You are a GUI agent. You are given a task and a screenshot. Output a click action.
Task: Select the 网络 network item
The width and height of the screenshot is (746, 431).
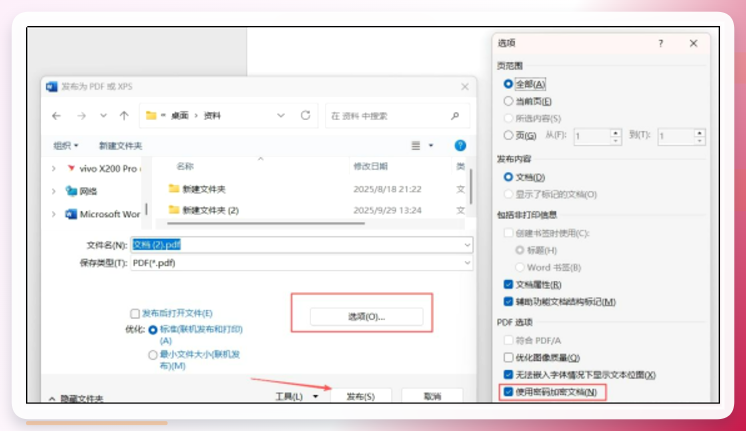tap(82, 191)
